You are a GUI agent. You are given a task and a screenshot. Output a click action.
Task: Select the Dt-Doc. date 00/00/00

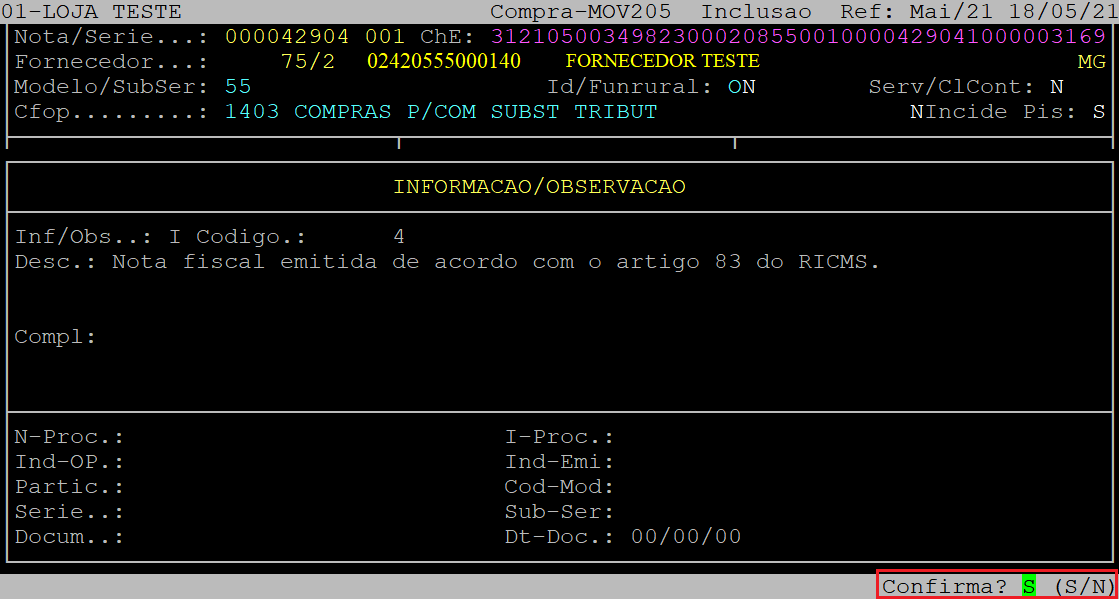(x=686, y=537)
